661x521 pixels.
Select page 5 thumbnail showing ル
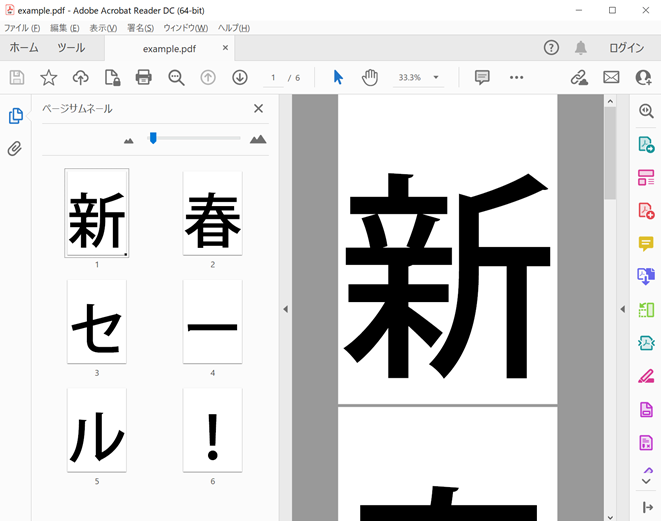[97, 430]
